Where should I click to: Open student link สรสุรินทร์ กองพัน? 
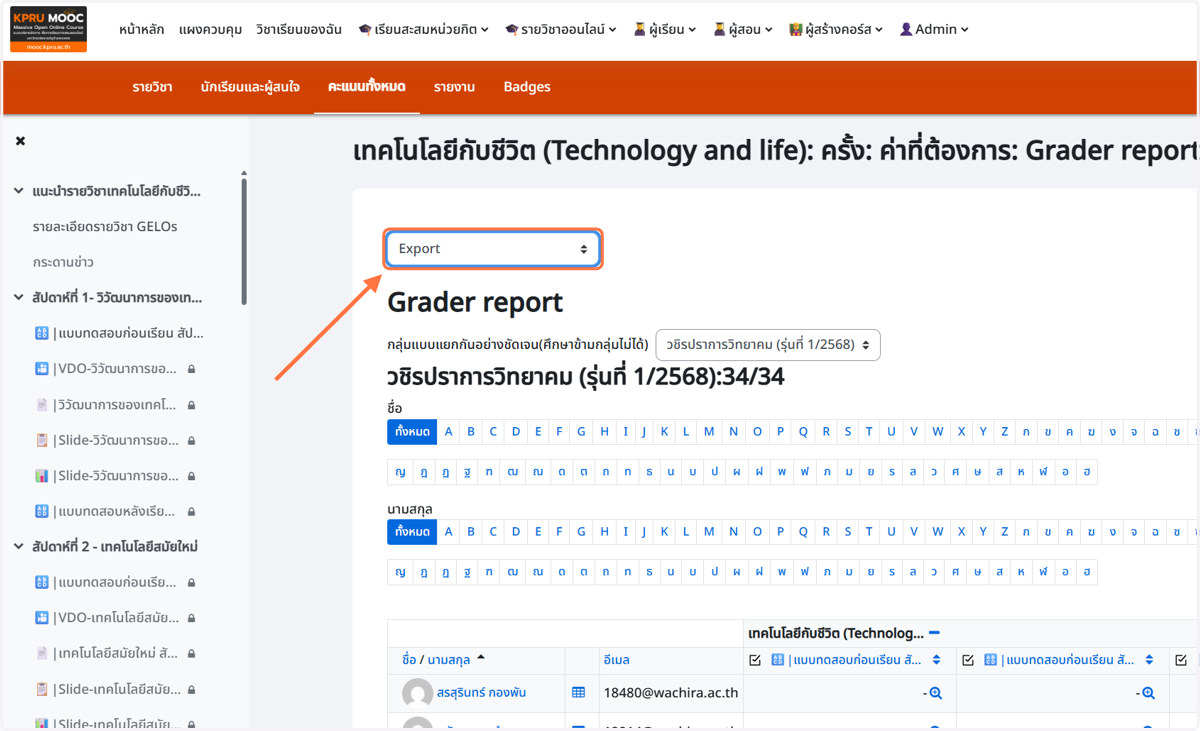(481, 692)
